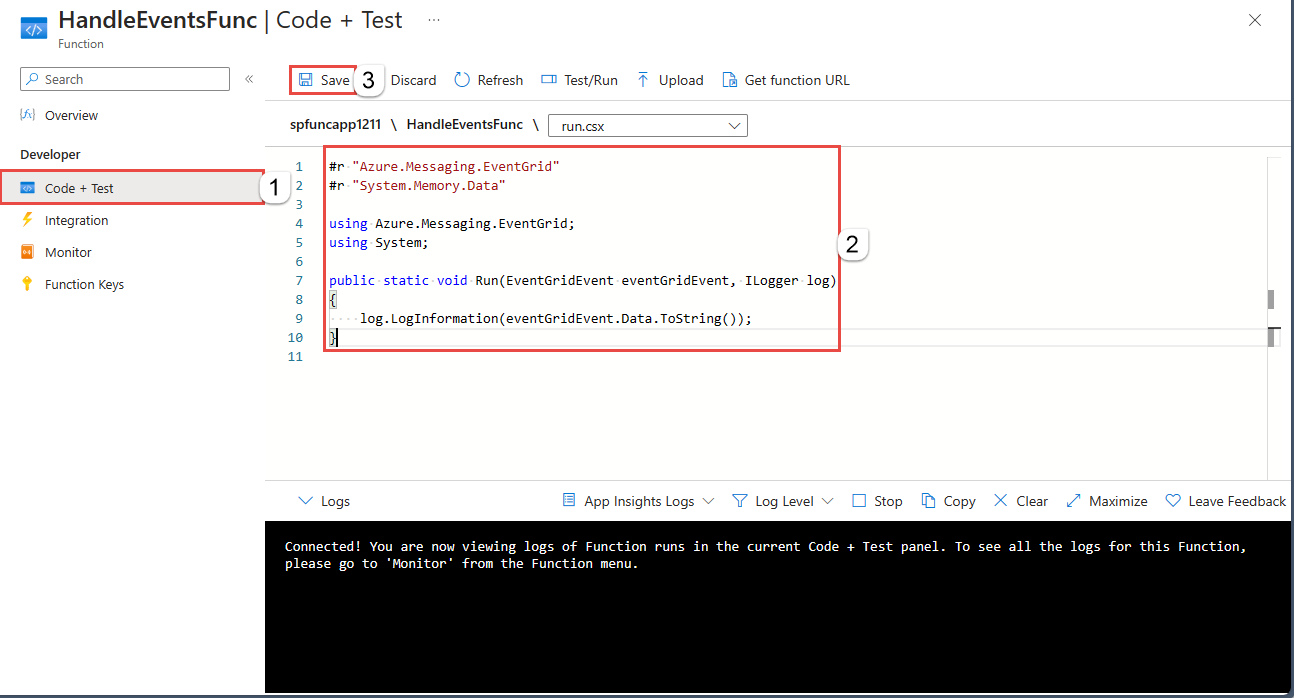Click the Integration lightning bolt icon
The width and height of the screenshot is (1294, 698).
click(27, 220)
